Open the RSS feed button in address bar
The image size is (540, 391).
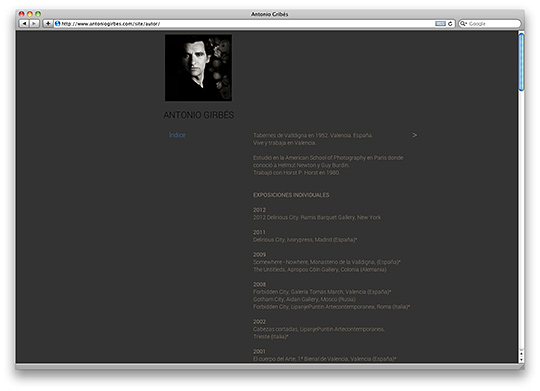440,23
